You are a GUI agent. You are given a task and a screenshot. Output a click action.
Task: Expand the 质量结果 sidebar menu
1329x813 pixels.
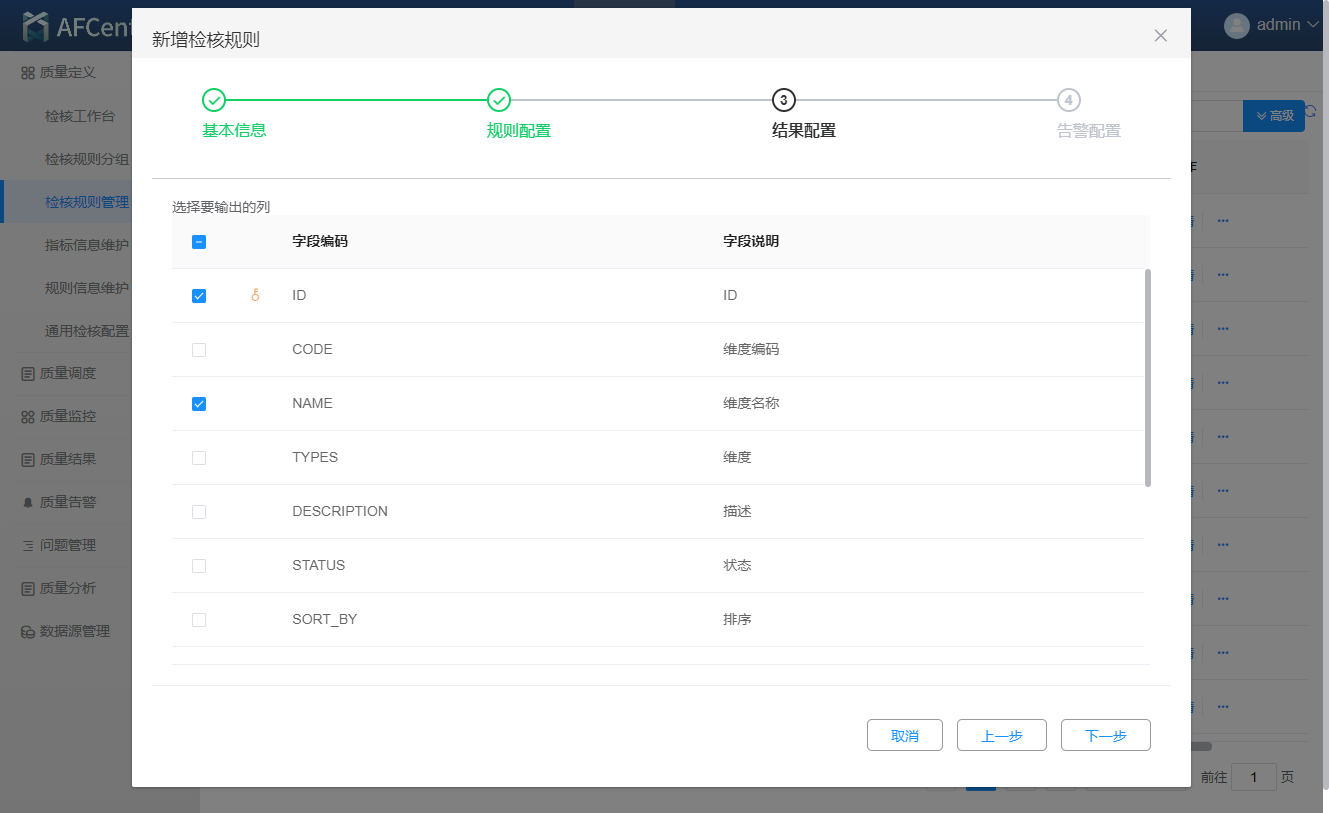tap(66, 459)
